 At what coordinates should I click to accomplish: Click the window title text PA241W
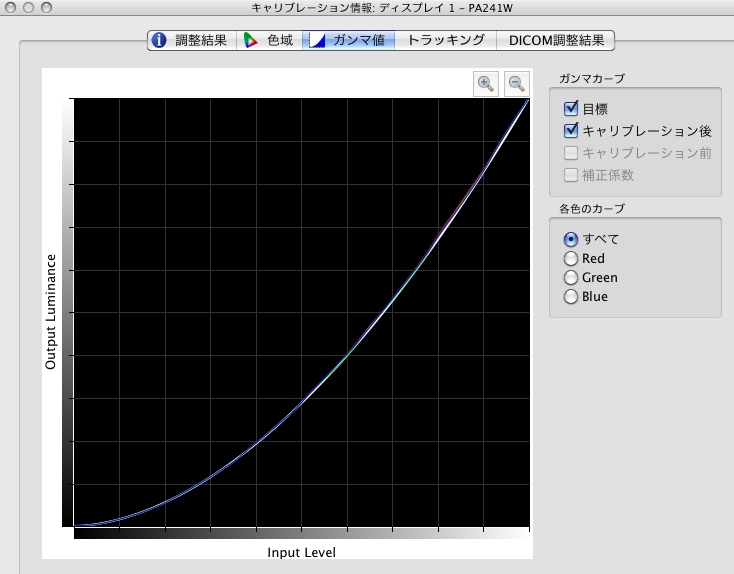[490, 8]
